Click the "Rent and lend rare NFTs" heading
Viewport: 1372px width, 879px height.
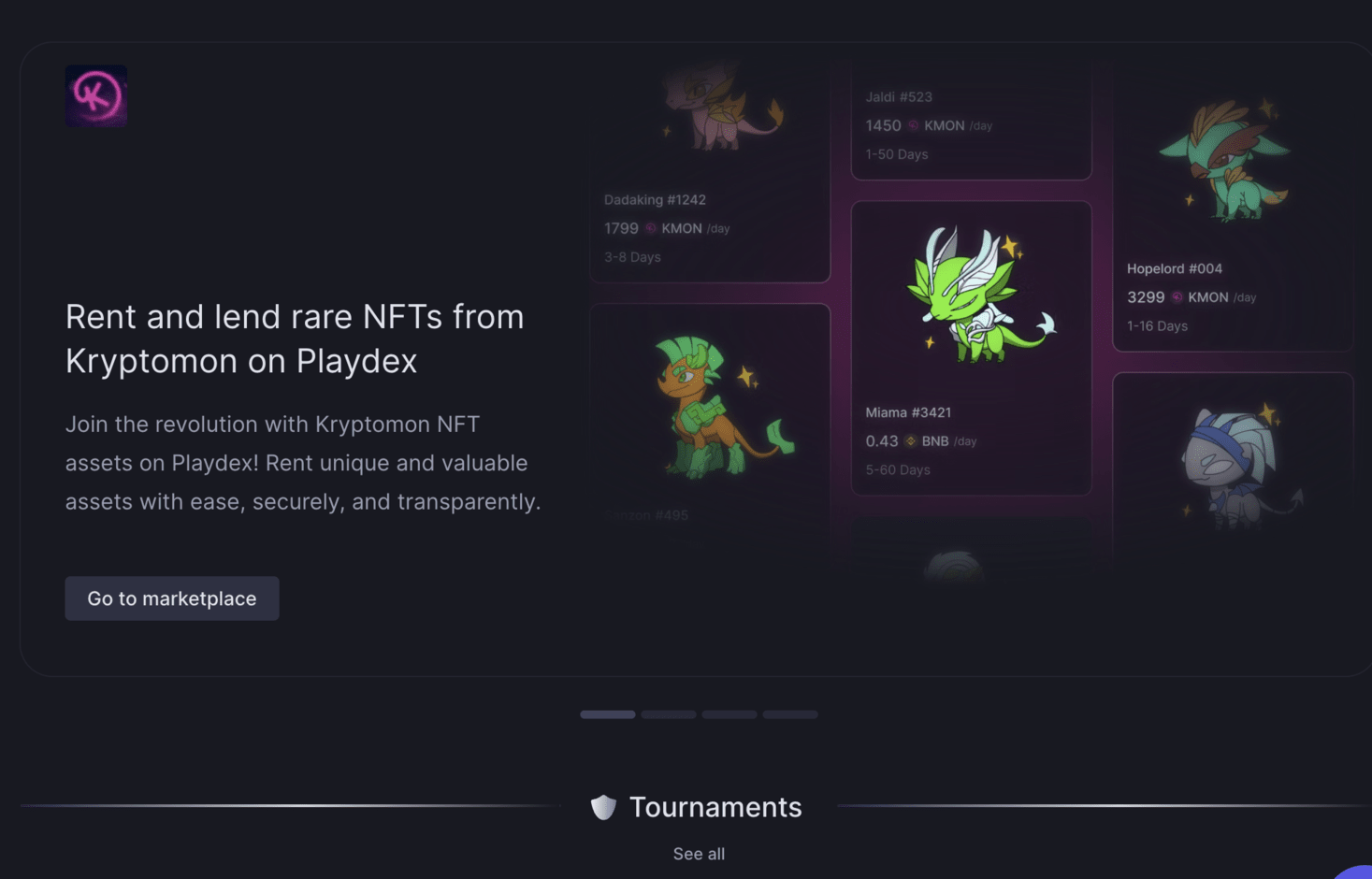click(295, 339)
